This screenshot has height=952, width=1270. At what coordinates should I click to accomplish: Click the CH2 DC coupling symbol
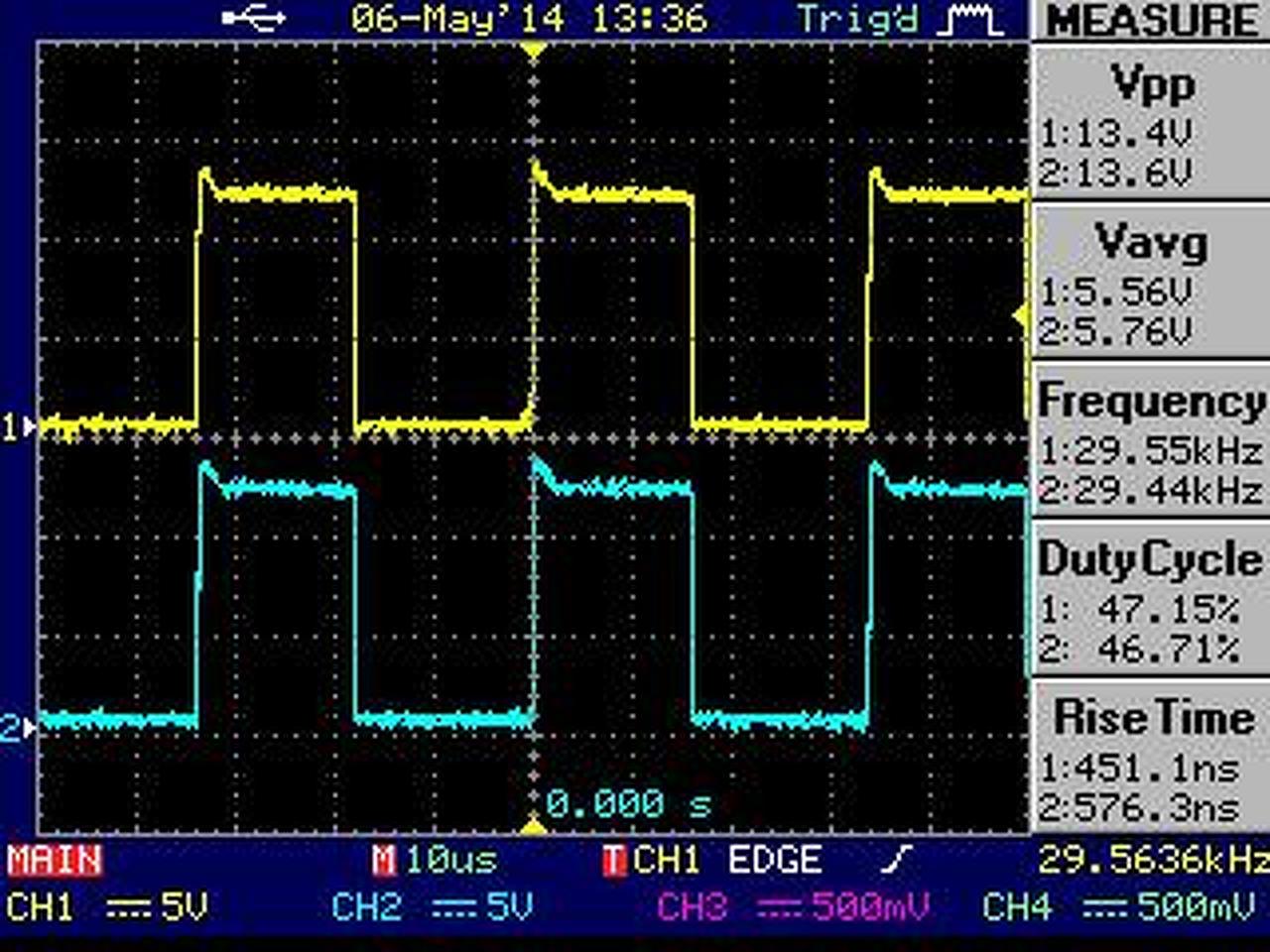coord(454,907)
